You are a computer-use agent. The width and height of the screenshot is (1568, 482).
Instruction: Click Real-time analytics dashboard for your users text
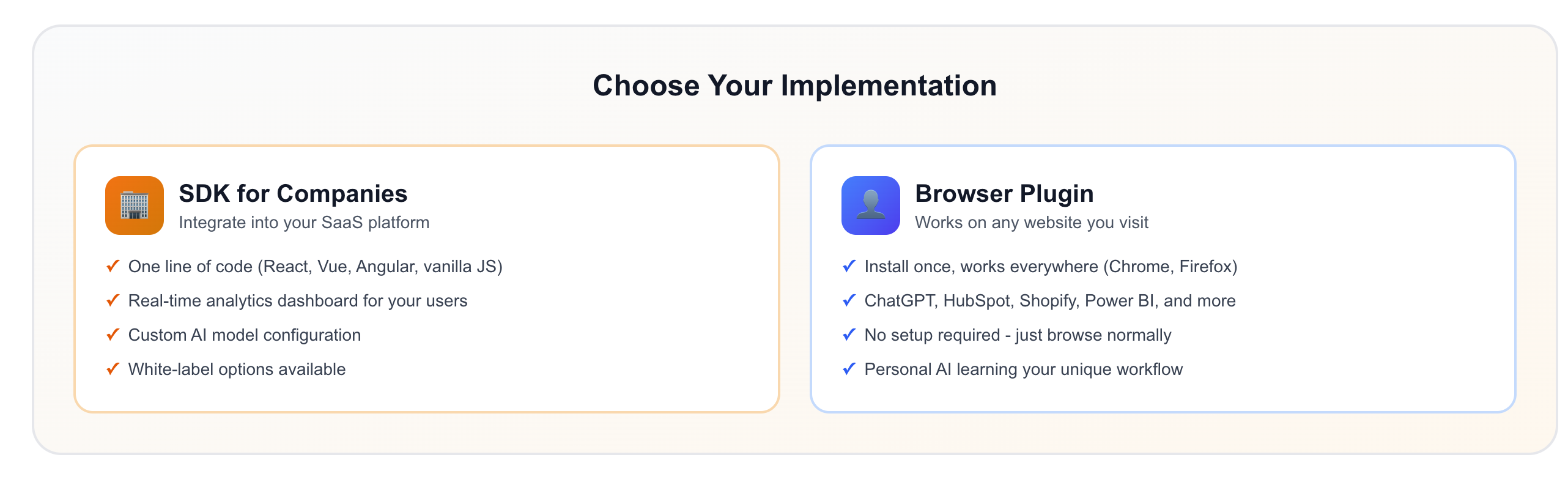(298, 301)
